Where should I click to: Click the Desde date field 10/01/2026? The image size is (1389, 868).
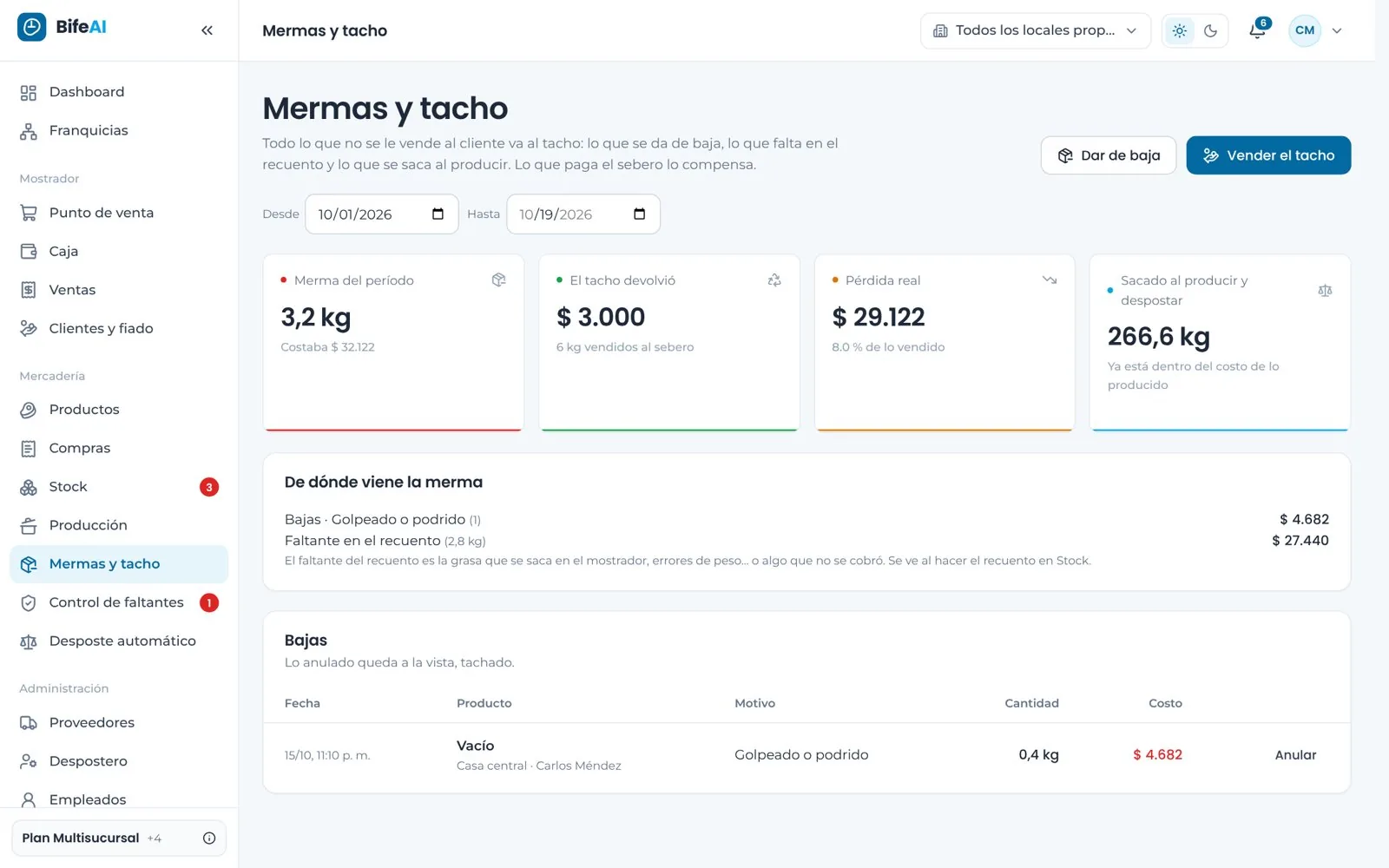tap(382, 214)
